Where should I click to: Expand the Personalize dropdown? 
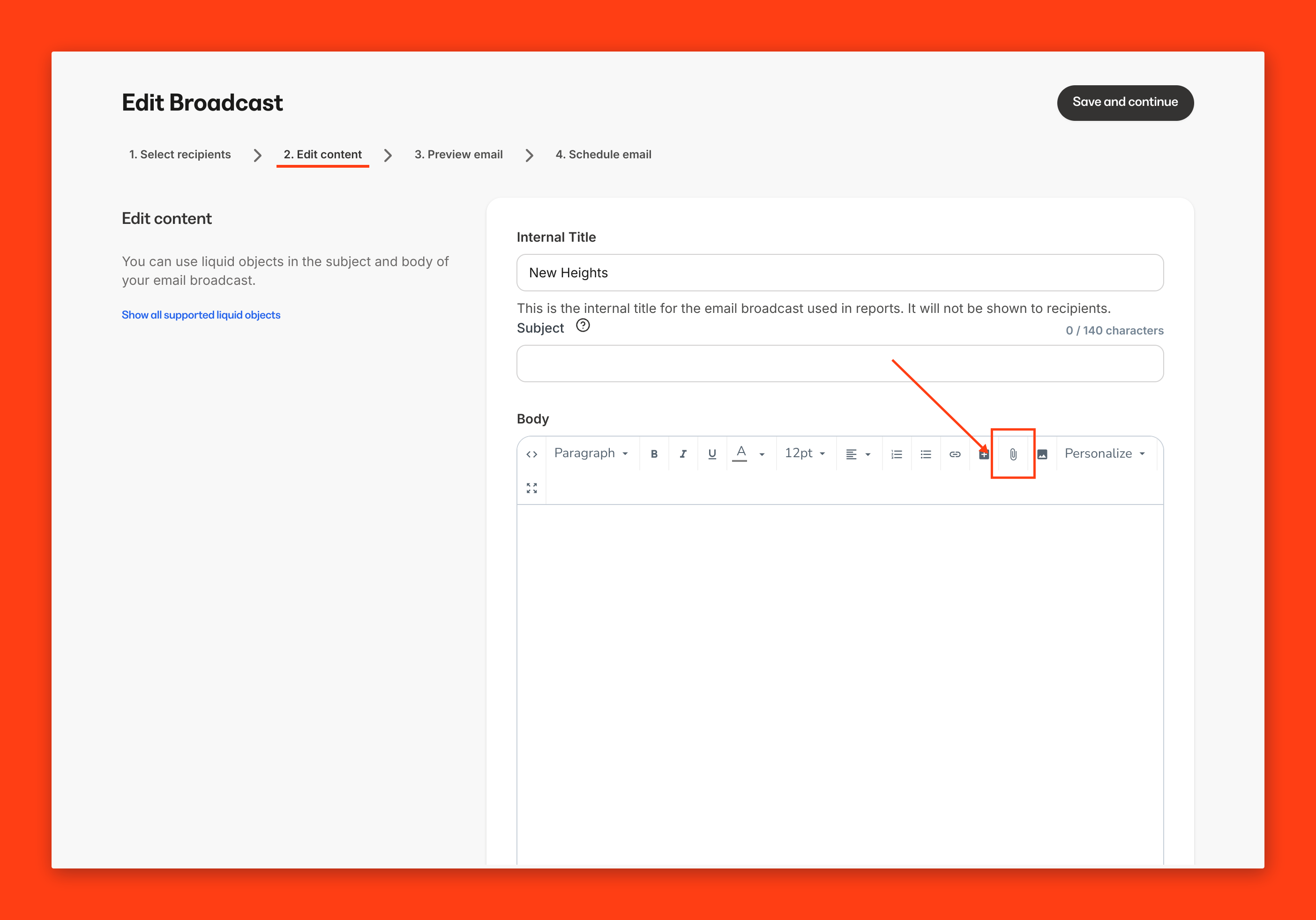point(1105,454)
